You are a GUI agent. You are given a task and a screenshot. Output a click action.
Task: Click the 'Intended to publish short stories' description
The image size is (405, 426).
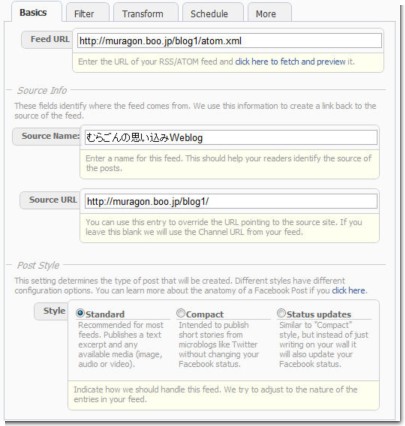pyautogui.click(x=218, y=344)
